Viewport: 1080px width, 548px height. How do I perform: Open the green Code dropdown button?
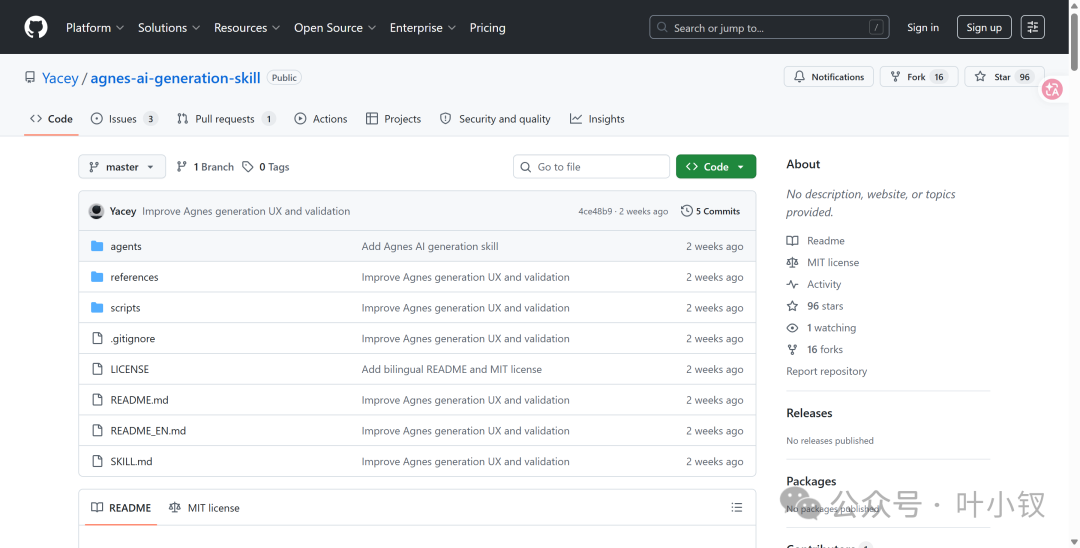(716, 167)
